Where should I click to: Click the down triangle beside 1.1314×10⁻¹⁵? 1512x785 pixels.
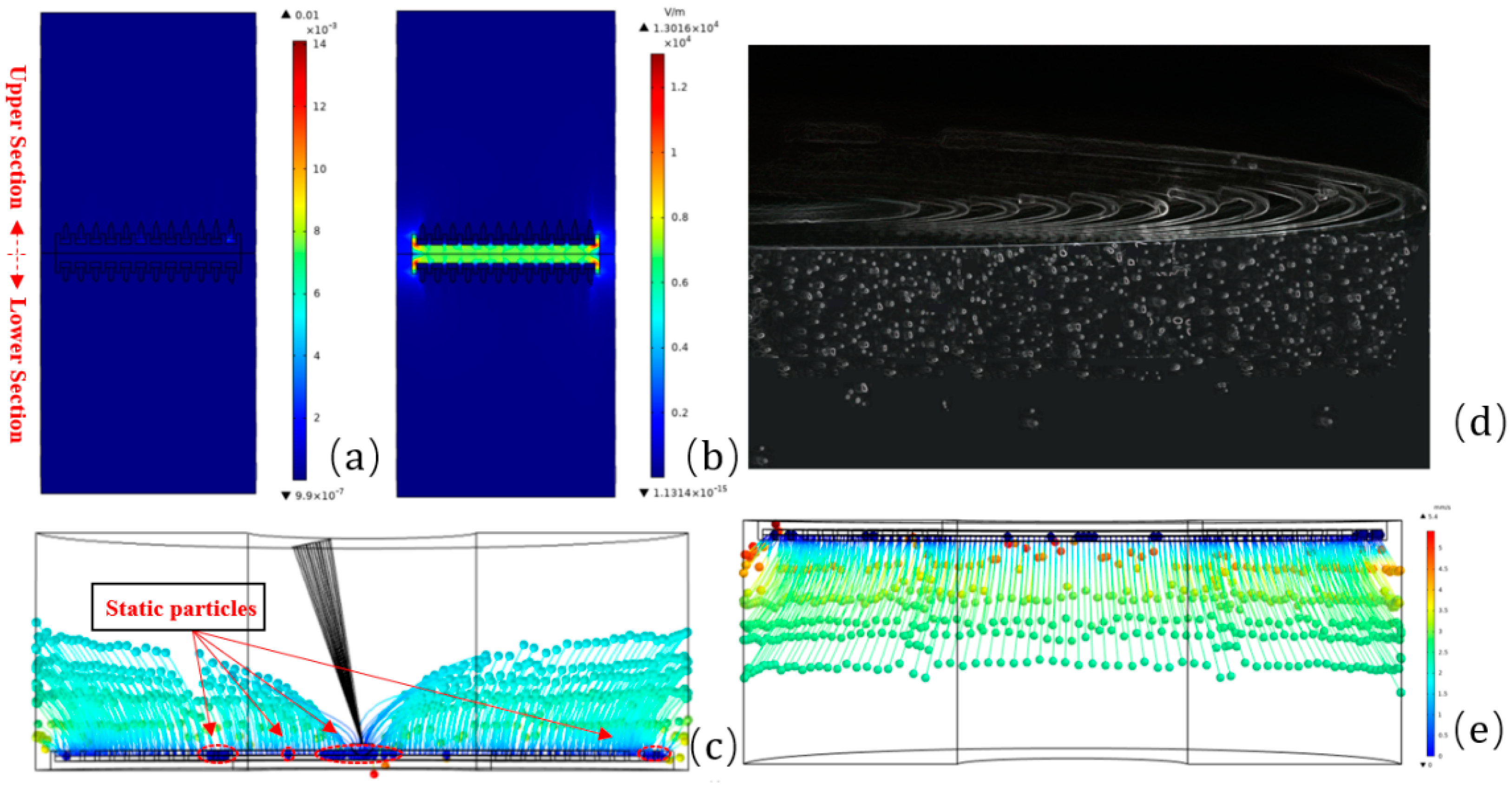(x=644, y=493)
